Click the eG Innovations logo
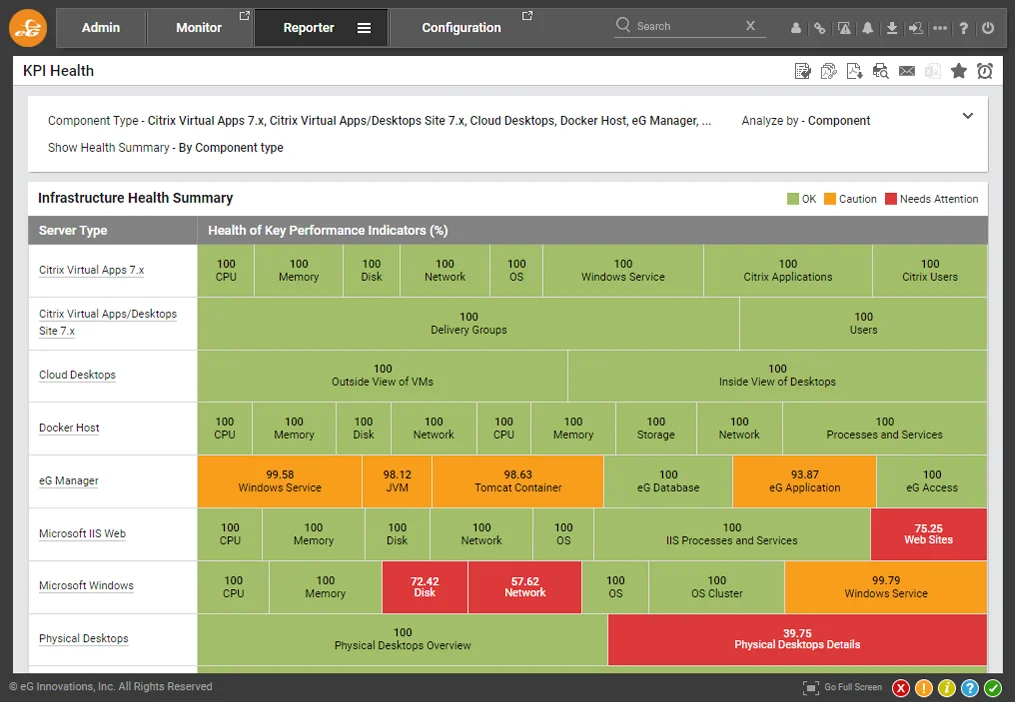Image resolution: width=1015 pixels, height=702 pixels. [x=28, y=28]
